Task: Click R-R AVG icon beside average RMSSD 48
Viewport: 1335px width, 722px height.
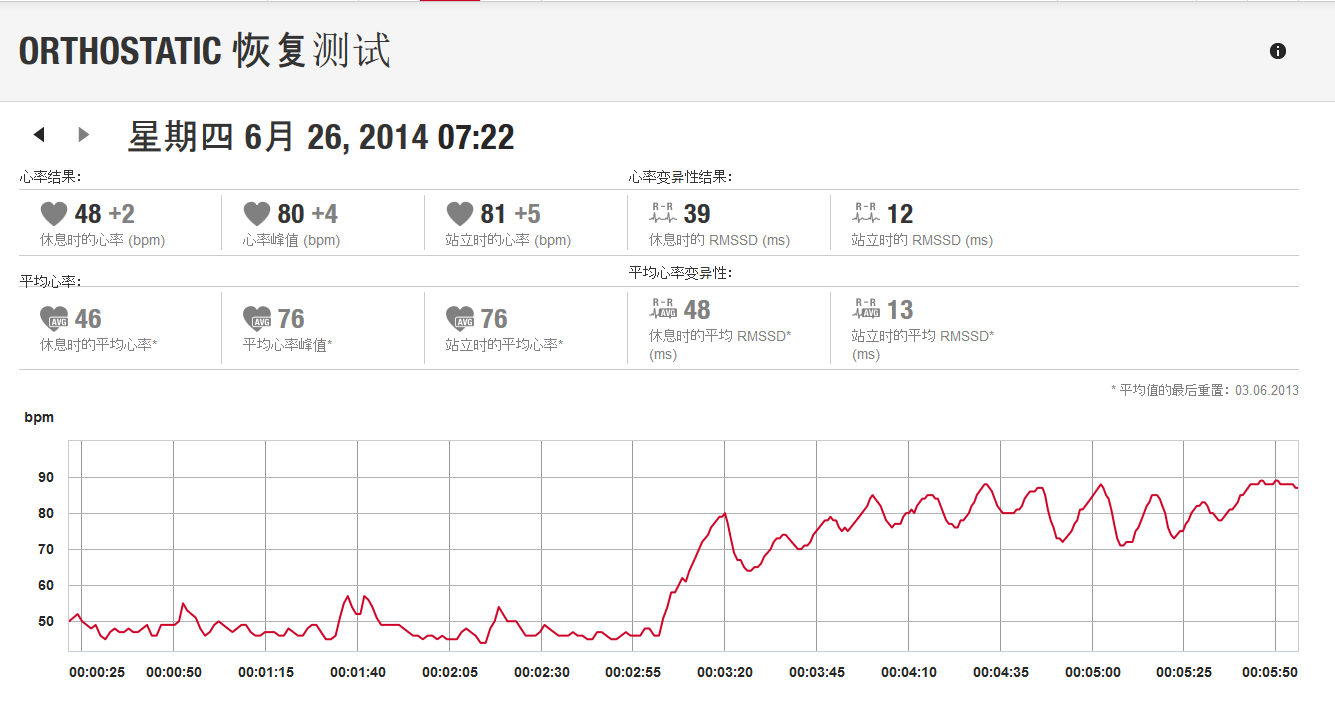Action: click(664, 308)
